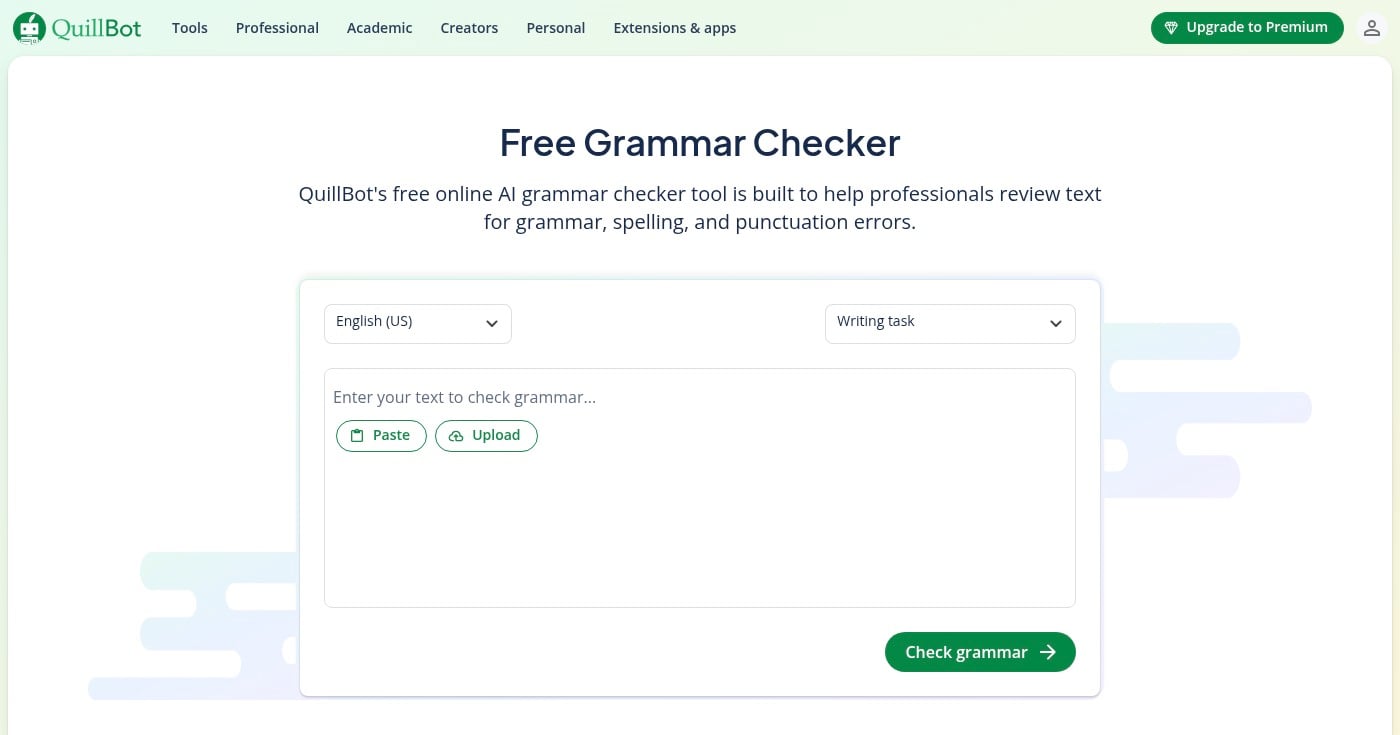The image size is (1400, 735).
Task: Click the cloud icon inside the Upload button
Action: 456,435
